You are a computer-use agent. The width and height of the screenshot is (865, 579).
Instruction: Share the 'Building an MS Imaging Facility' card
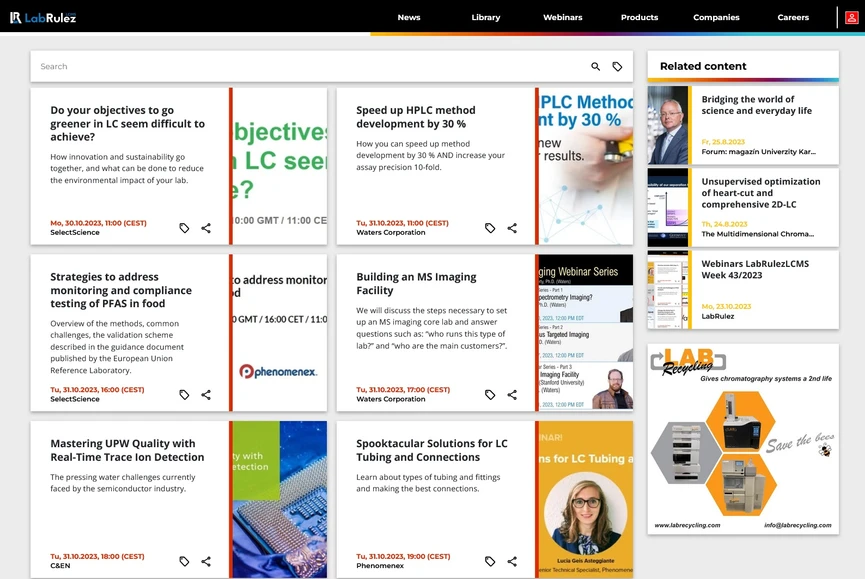coord(512,395)
